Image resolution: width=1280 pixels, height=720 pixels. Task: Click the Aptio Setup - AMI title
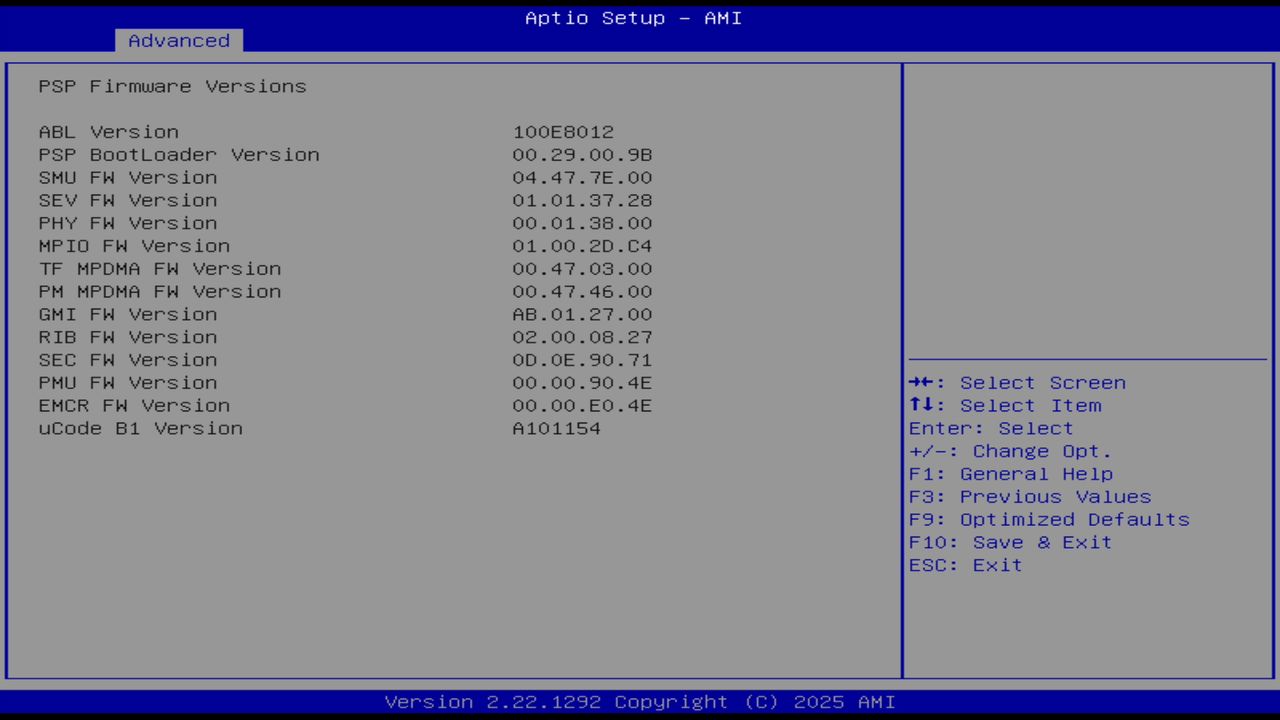tap(634, 18)
